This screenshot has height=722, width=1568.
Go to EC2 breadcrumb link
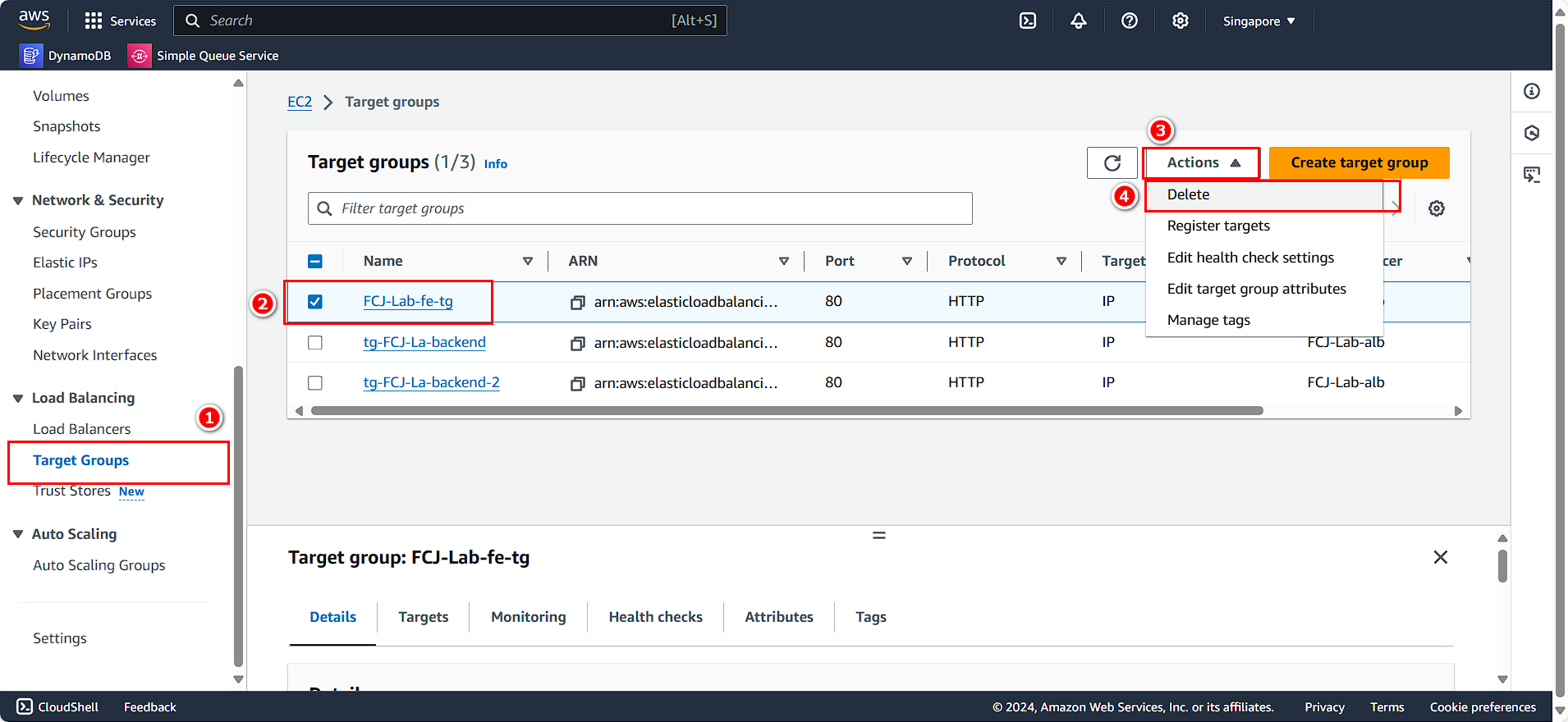pyautogui.click(x=300, y=102)
